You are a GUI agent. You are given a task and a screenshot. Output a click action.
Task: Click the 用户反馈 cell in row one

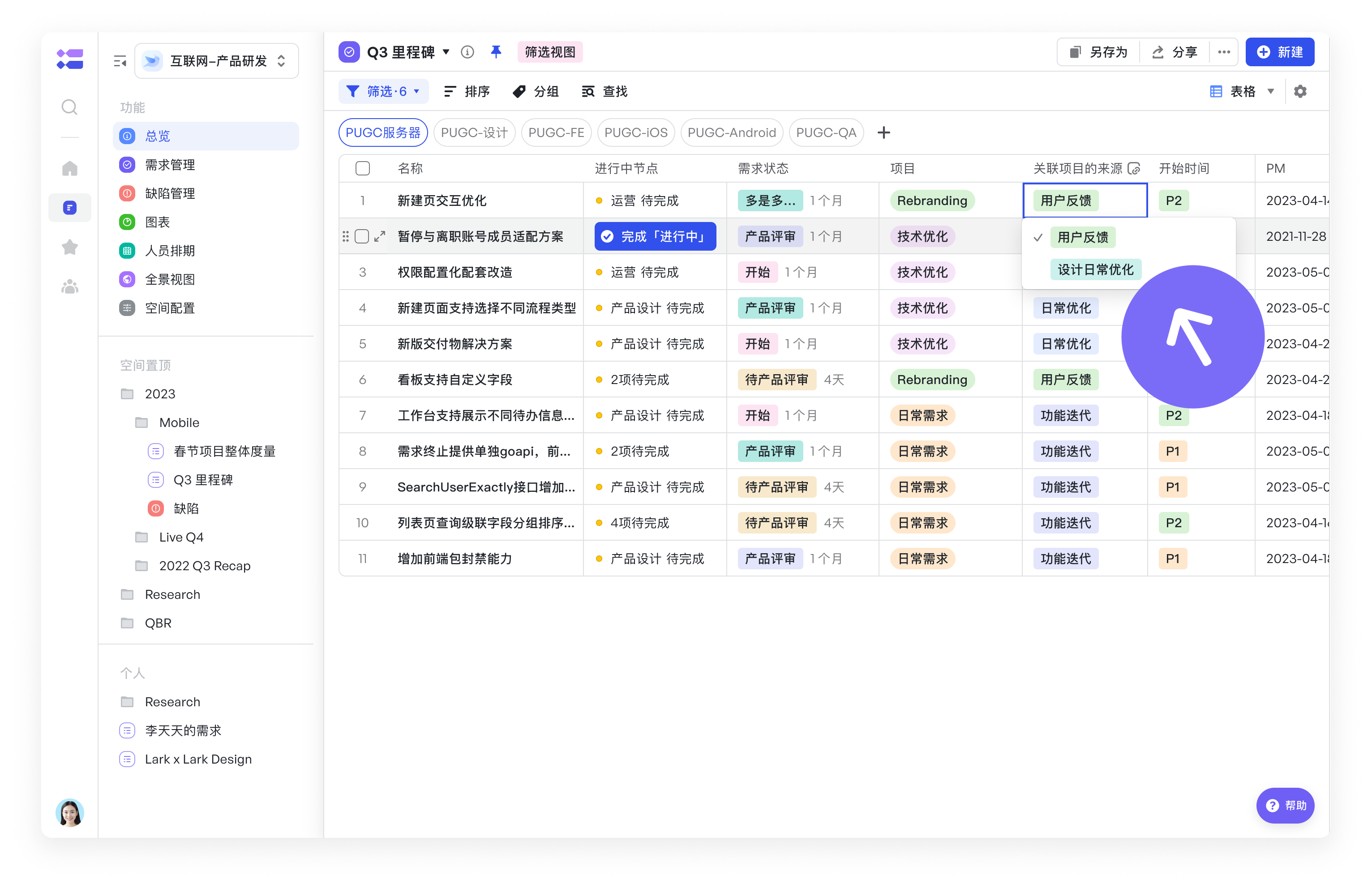pyautogui.click(x=1085, y=201)
